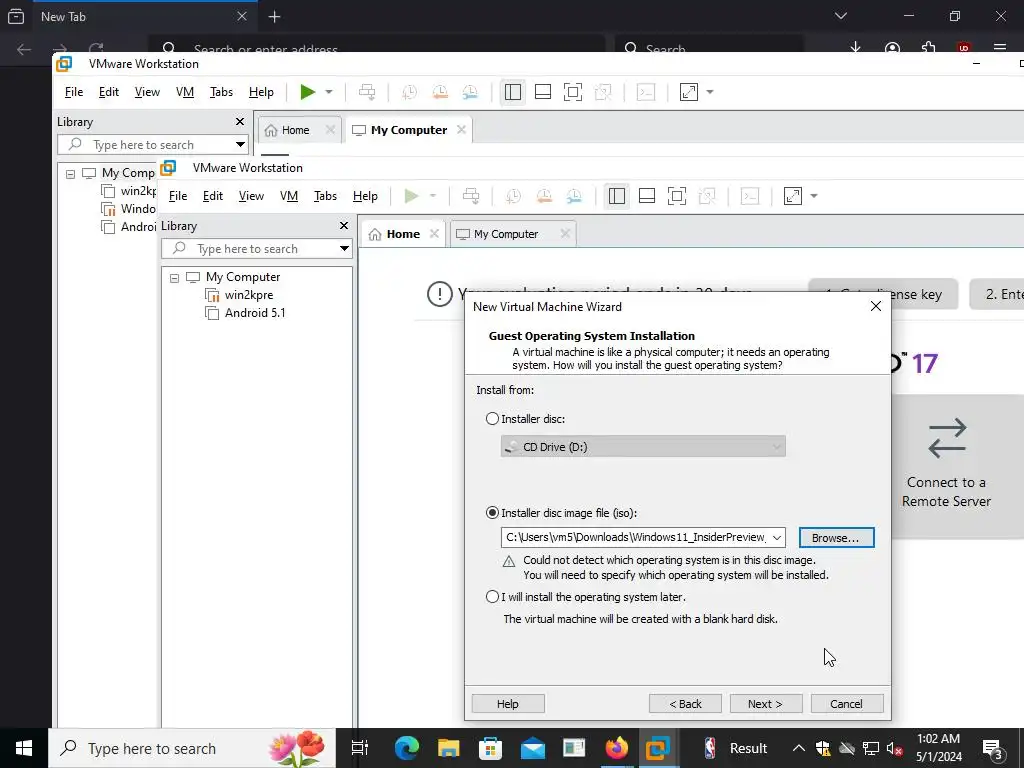
Task: Open Firefox from taskbar
Action: click(616, 748)
